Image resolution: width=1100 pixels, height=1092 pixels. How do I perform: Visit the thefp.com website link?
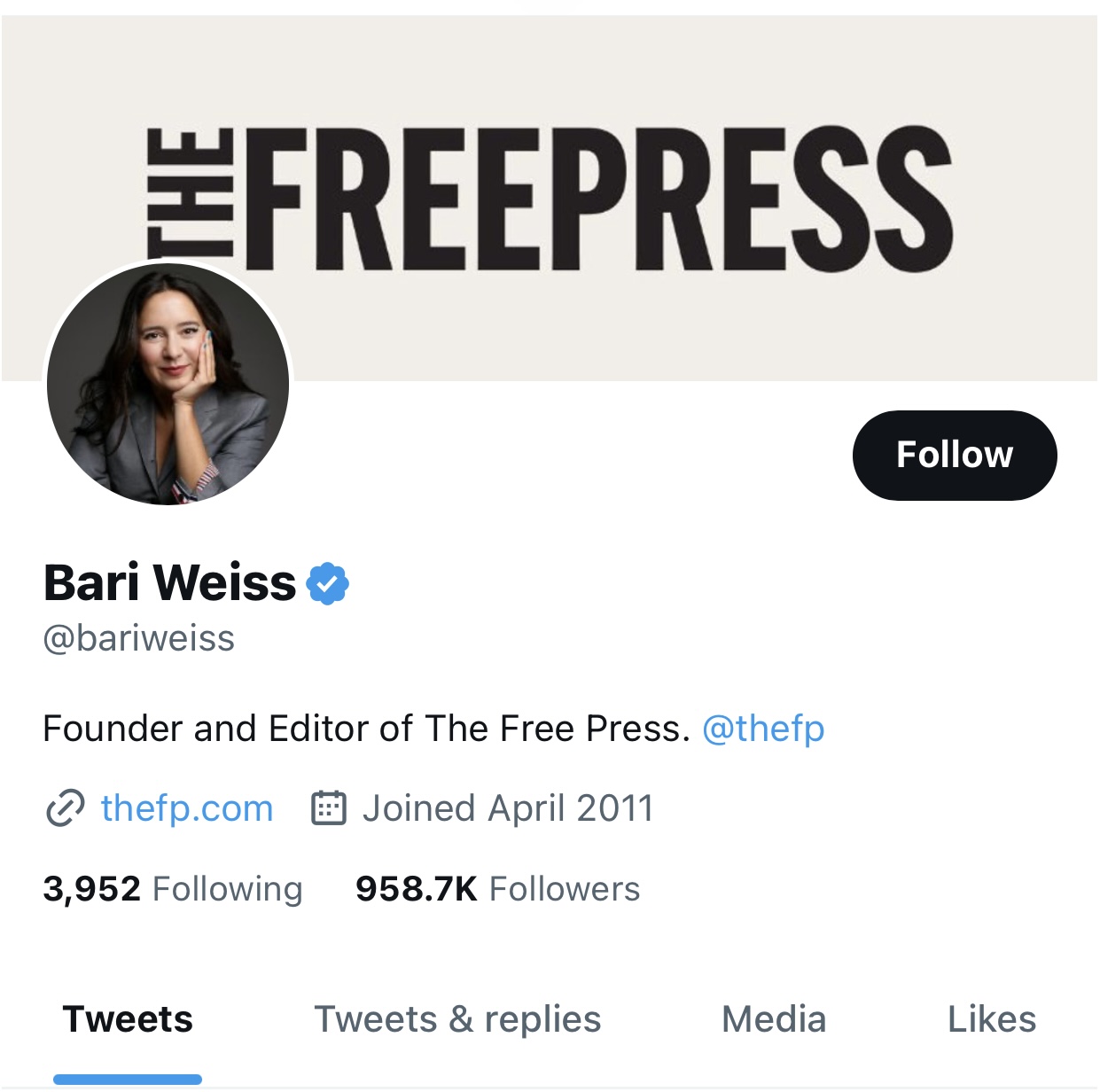187,807
